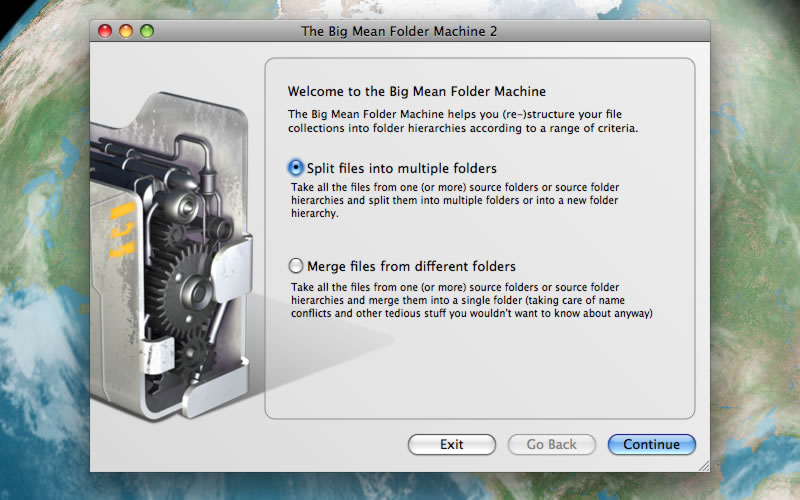This screenshot has height=500, width=800.
Task: Click the title bar text 'The Big Mean Folder Machine 2'
Action: click(399, 31)
